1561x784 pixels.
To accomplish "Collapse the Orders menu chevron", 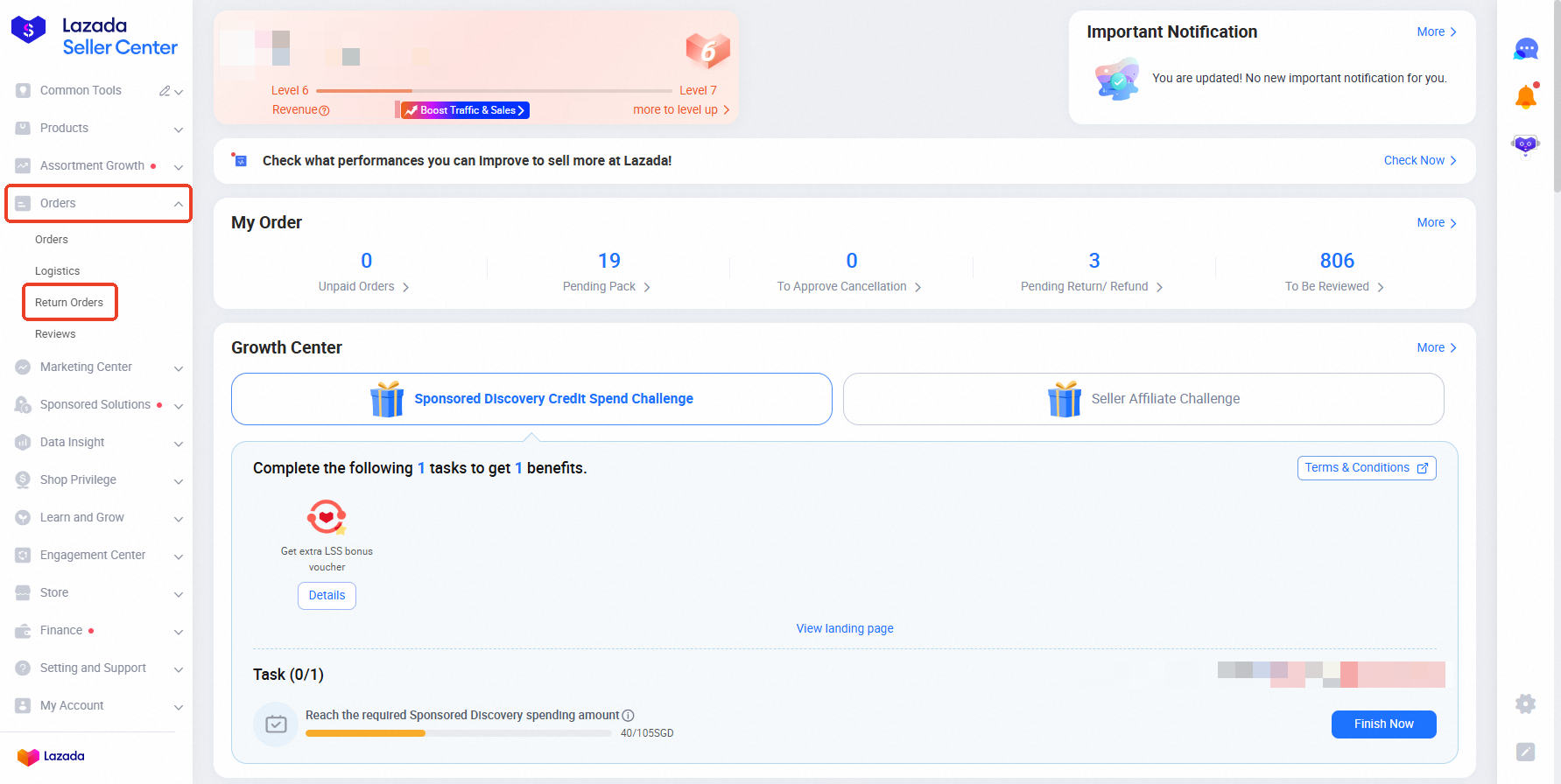I will (179, 204).
